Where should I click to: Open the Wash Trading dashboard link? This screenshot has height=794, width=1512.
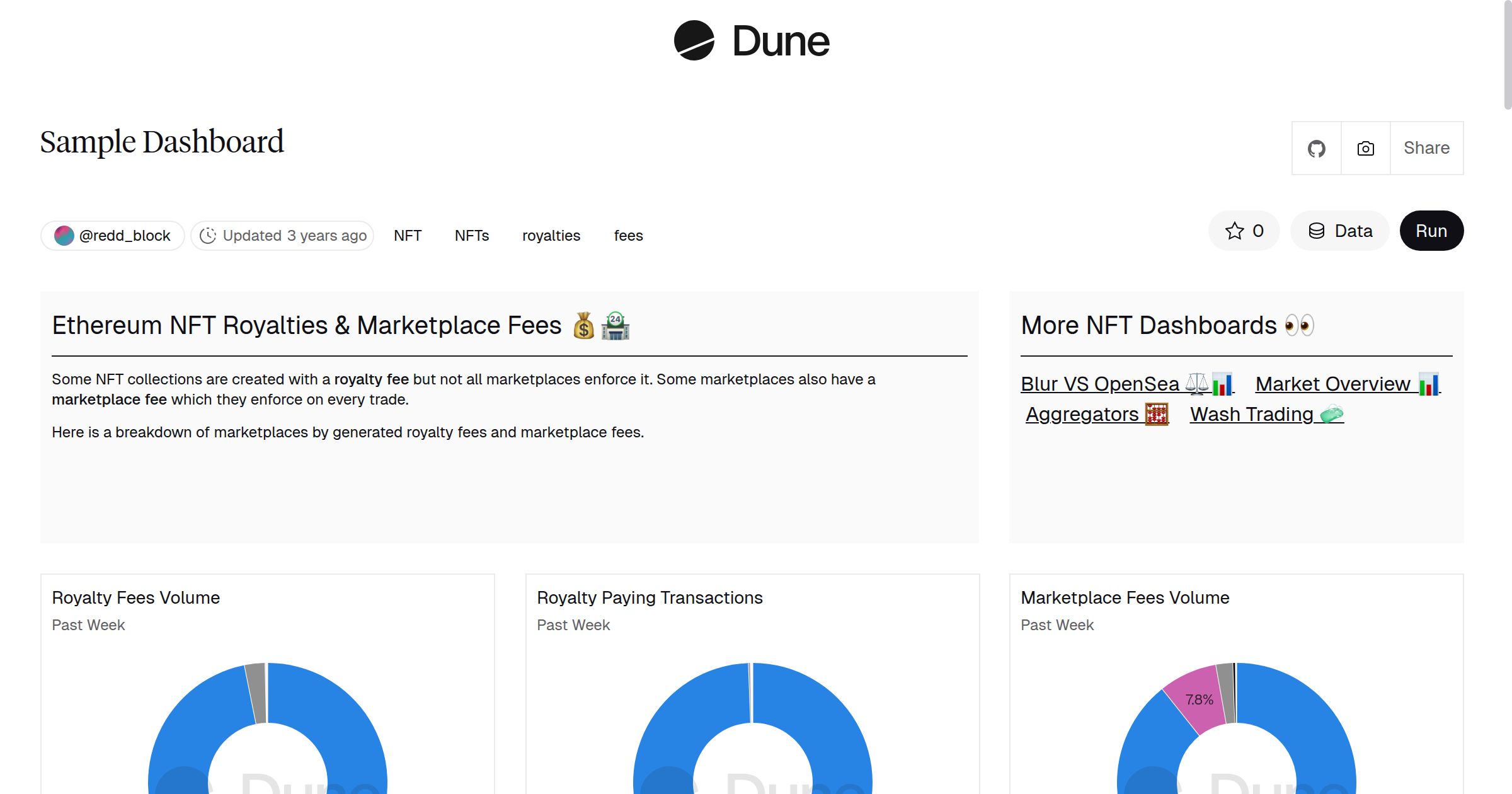pos(1252,414)
